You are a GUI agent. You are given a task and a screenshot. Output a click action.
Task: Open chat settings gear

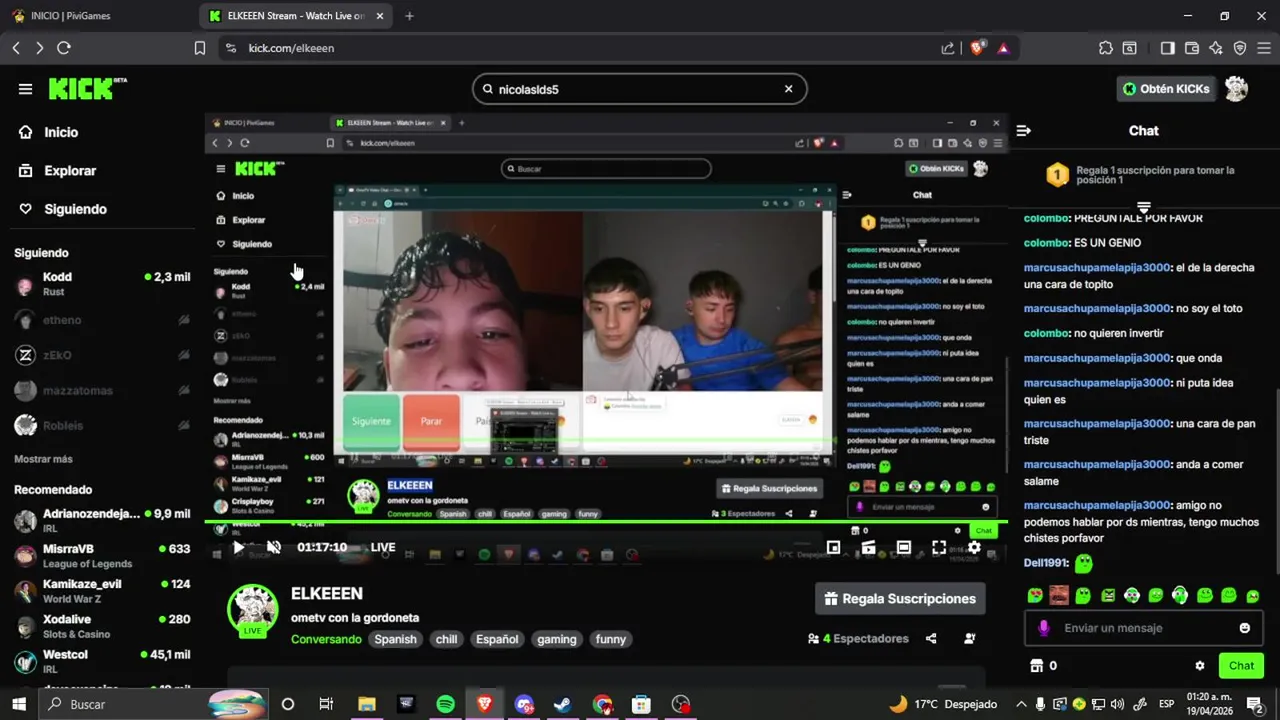tap(1200, 666)
